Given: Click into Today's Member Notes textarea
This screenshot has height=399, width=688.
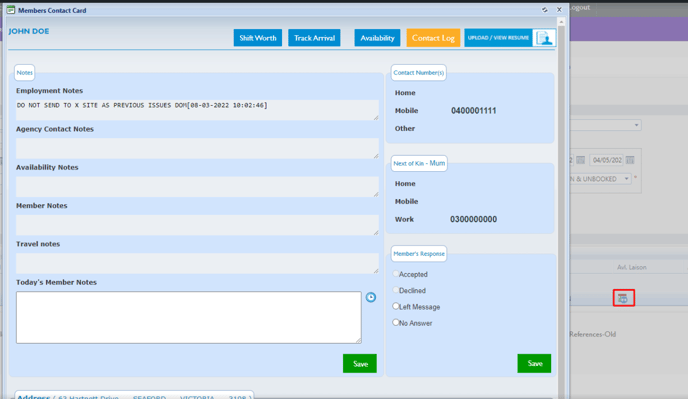Looking at the screenshot, I should [x=189, y=317].
